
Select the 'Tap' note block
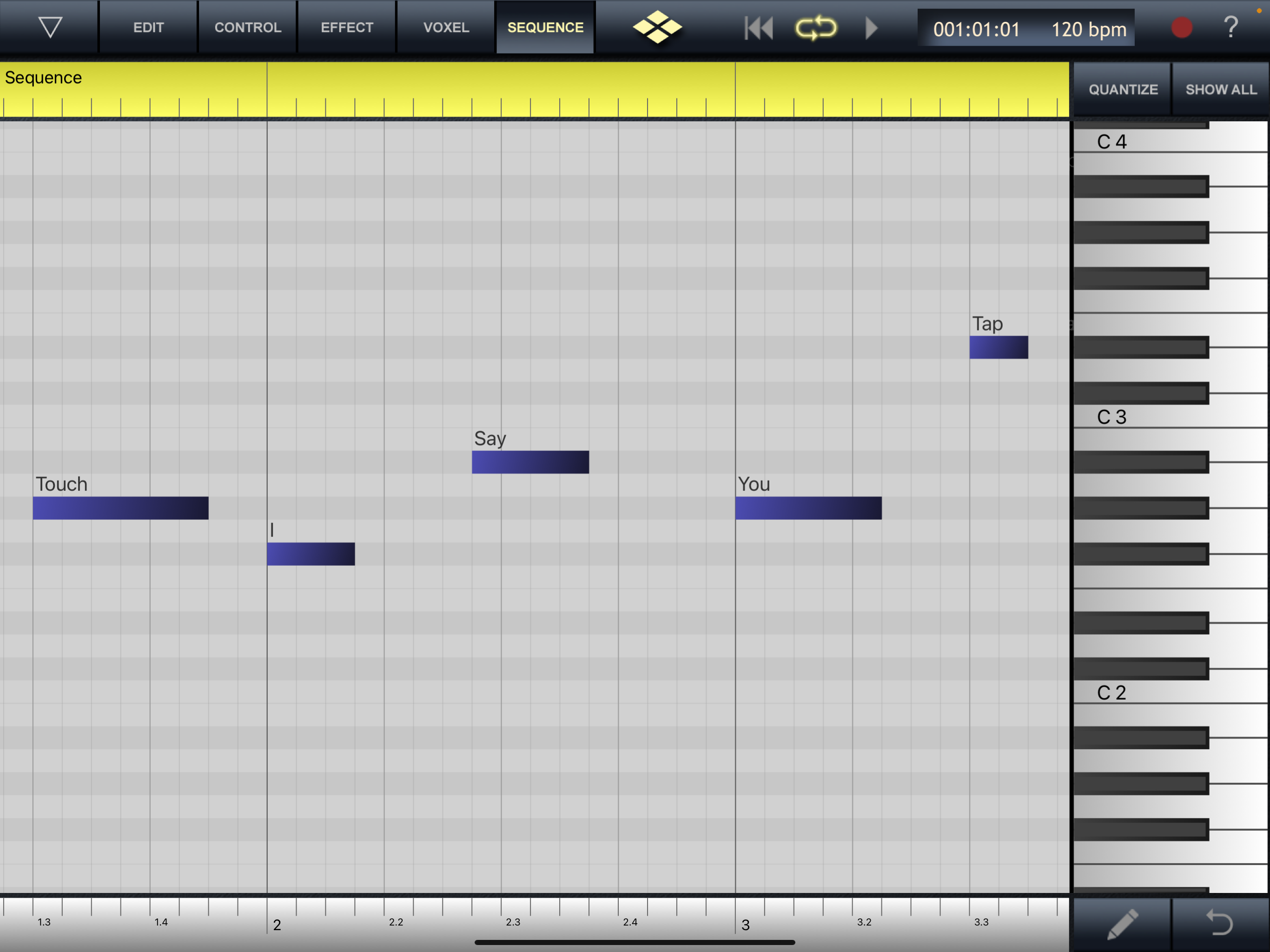coord(999,347)
